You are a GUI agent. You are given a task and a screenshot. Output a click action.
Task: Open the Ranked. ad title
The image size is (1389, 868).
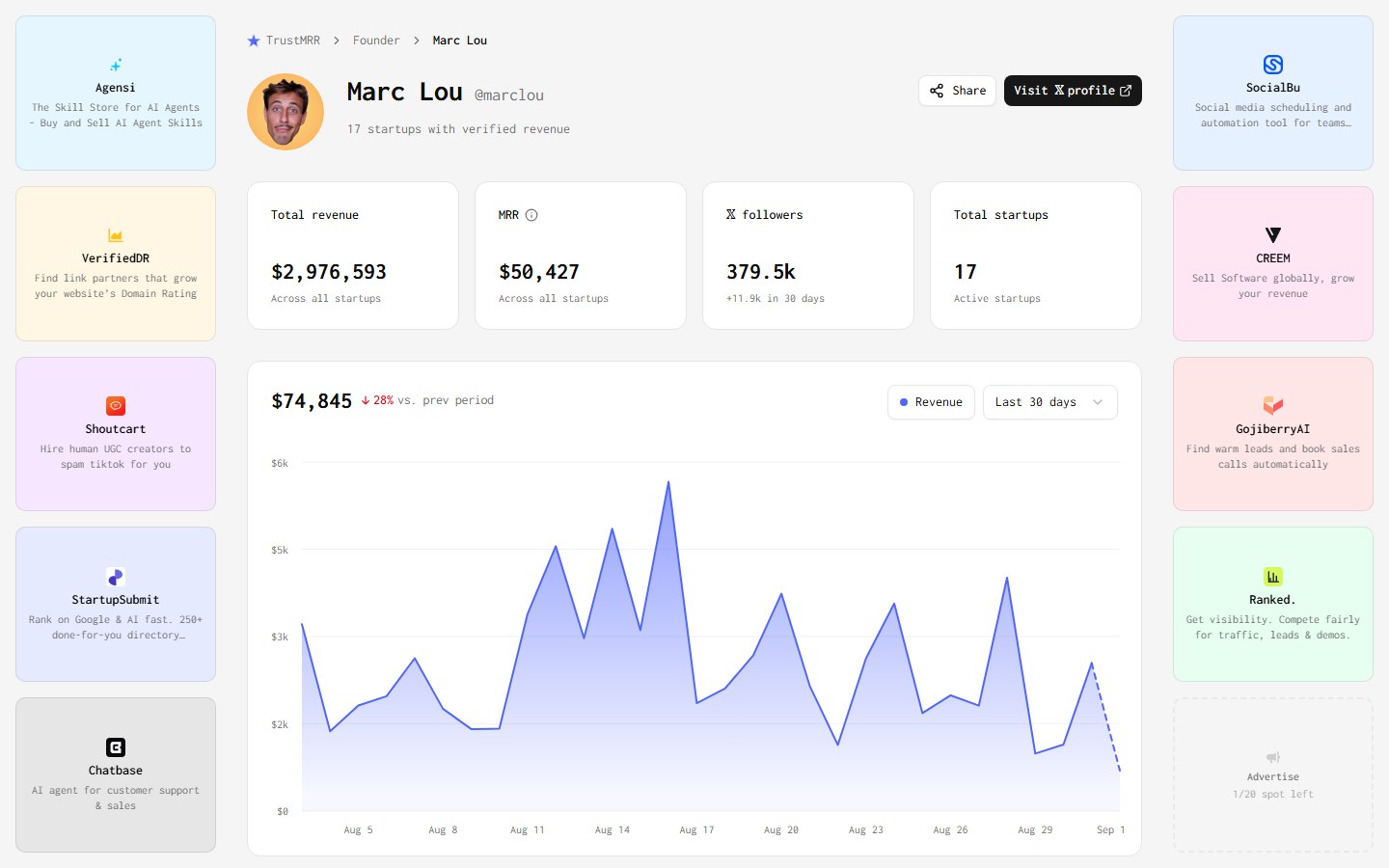point(1273,600)
